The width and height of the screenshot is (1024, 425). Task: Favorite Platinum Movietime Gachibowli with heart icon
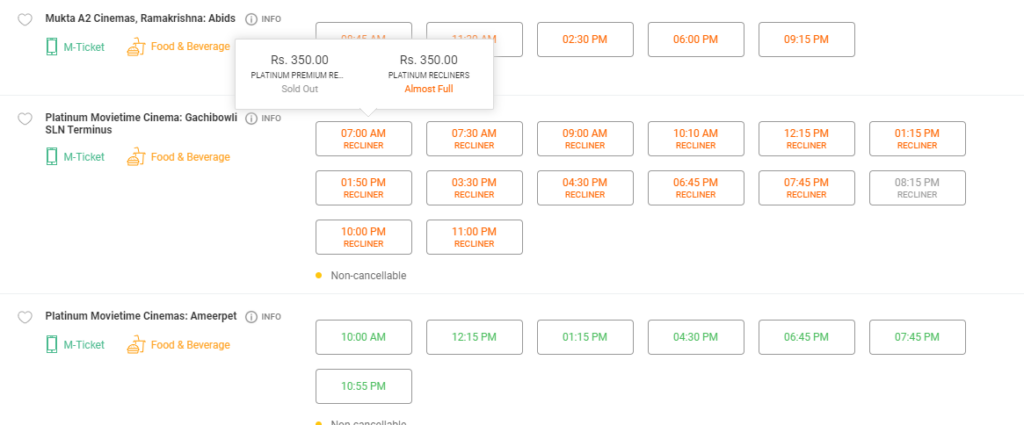pyautogui.click(x=24, y=119)
